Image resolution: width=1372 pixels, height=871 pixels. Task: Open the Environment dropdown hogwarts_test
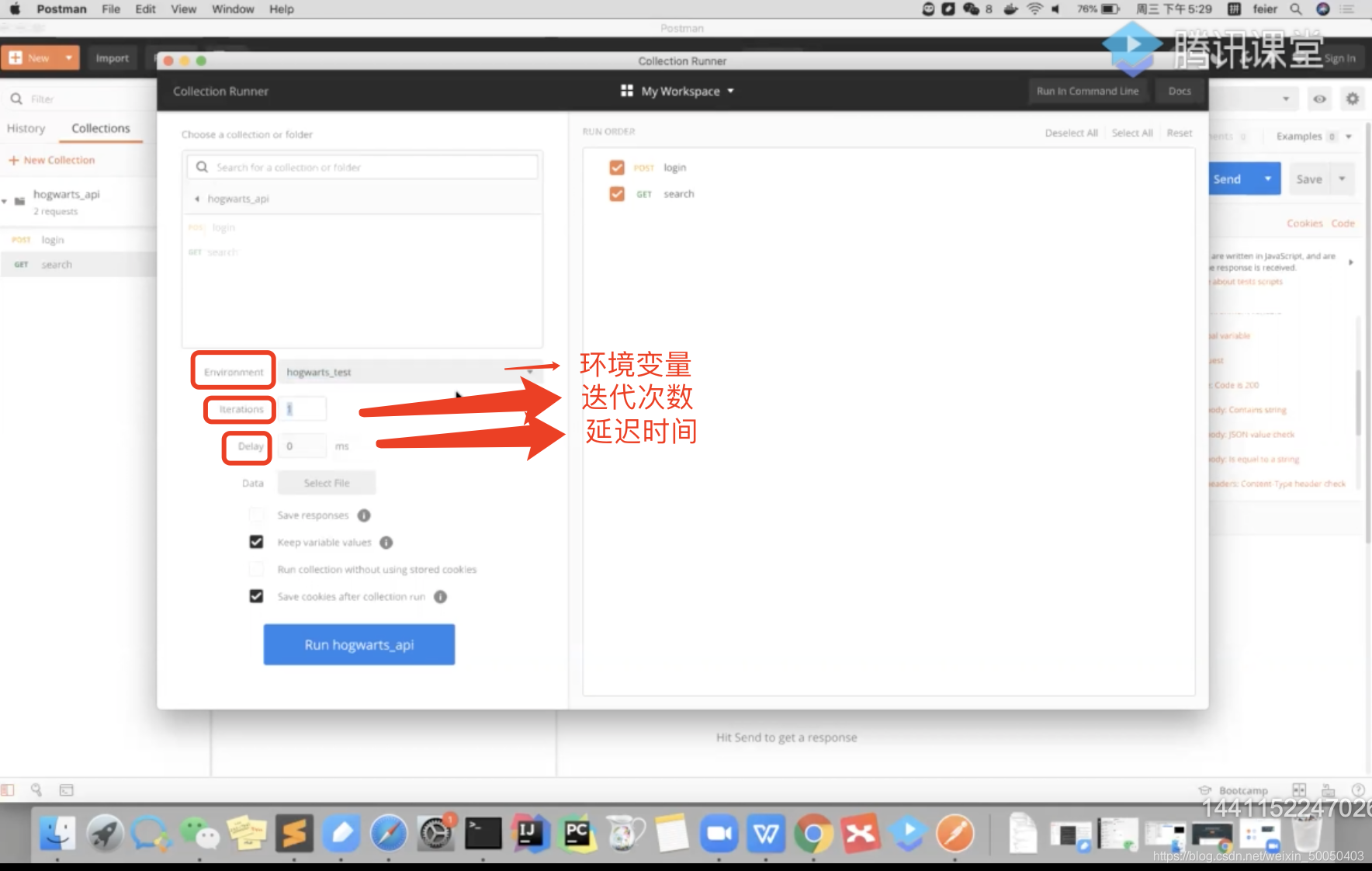[x=410, y=372]
